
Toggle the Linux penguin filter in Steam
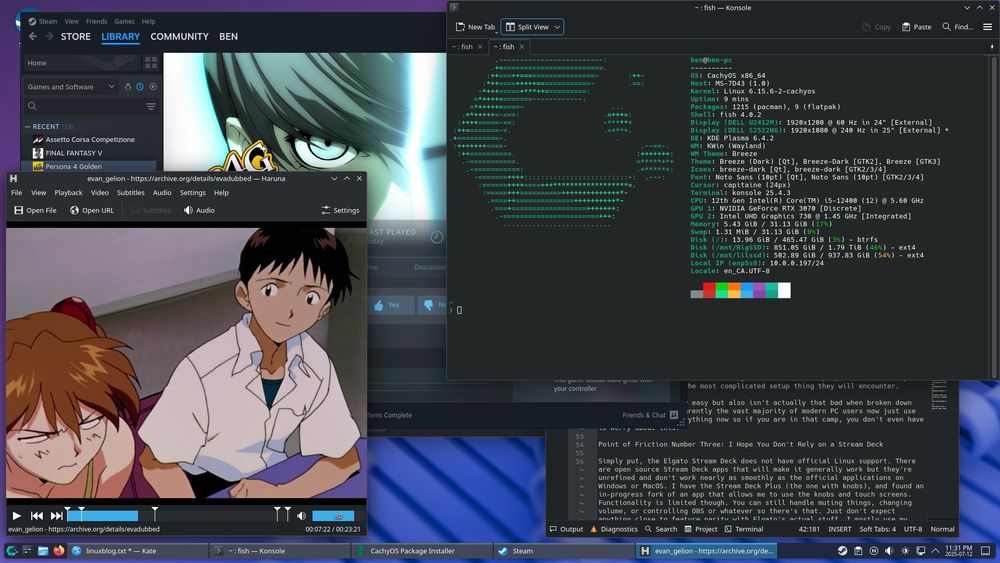pos(128,87)
